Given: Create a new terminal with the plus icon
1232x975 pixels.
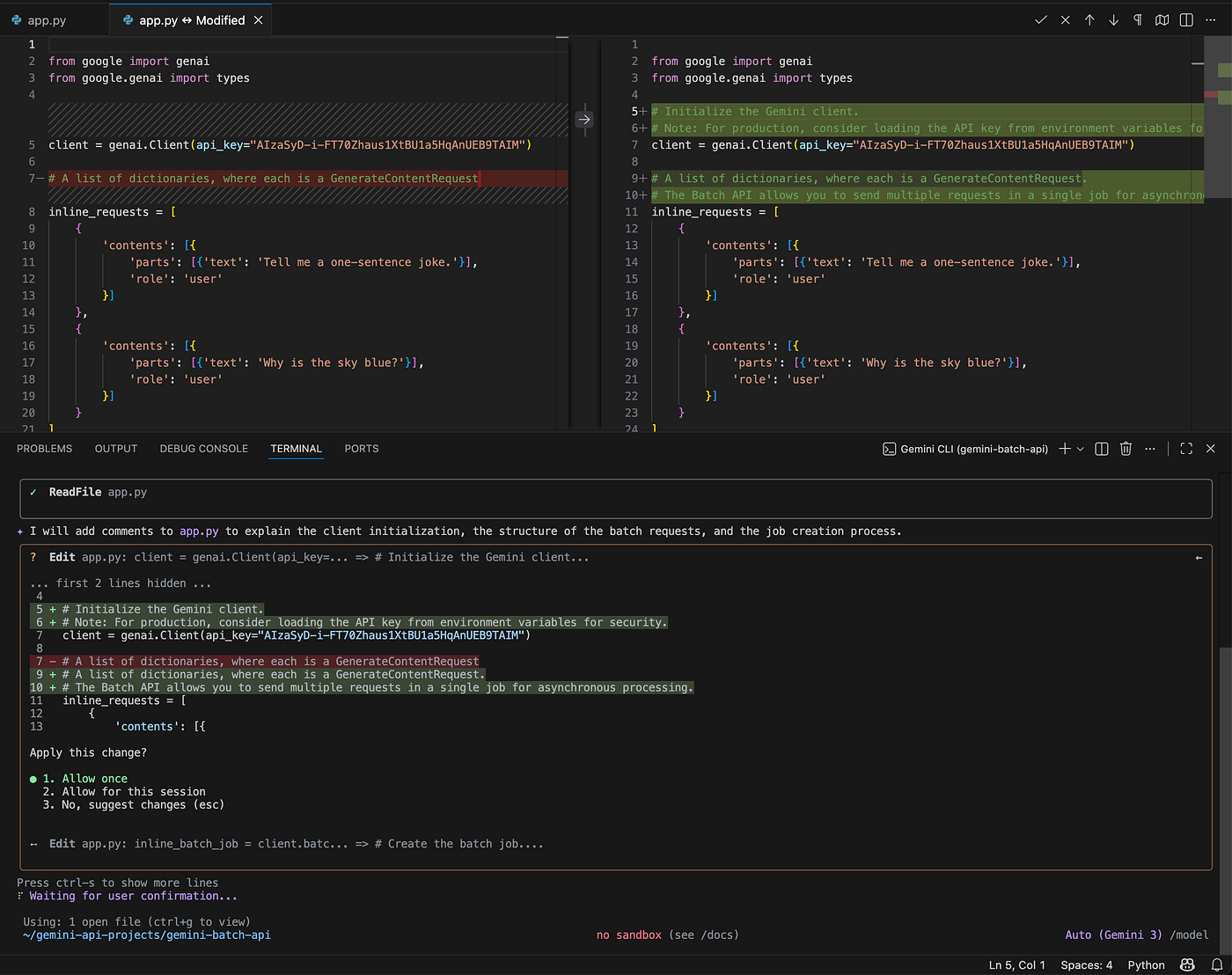Looking at the screenshot, I should 1065,449.
